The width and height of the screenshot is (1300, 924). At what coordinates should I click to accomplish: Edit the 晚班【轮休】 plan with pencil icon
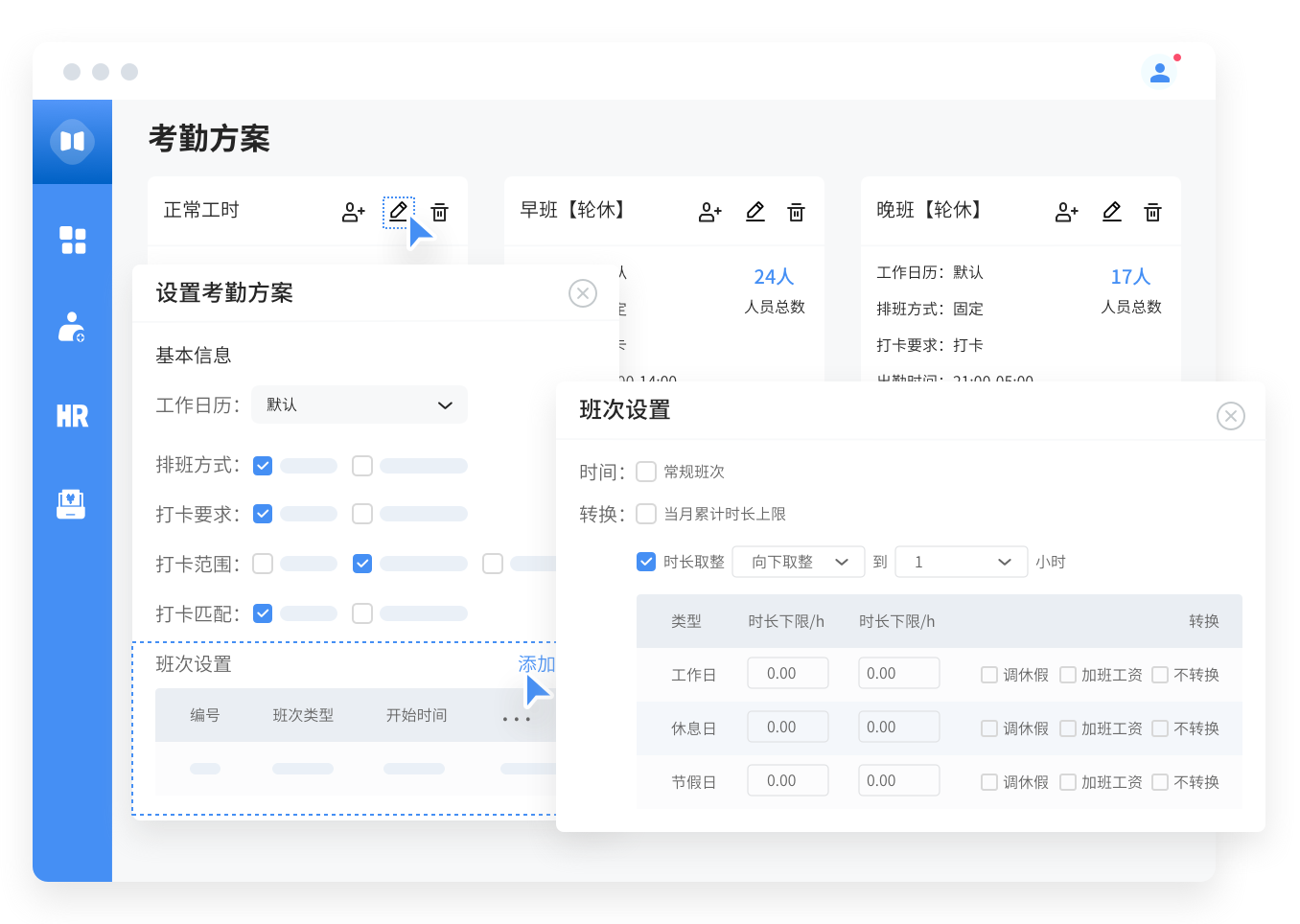(x=1111, y=212)
